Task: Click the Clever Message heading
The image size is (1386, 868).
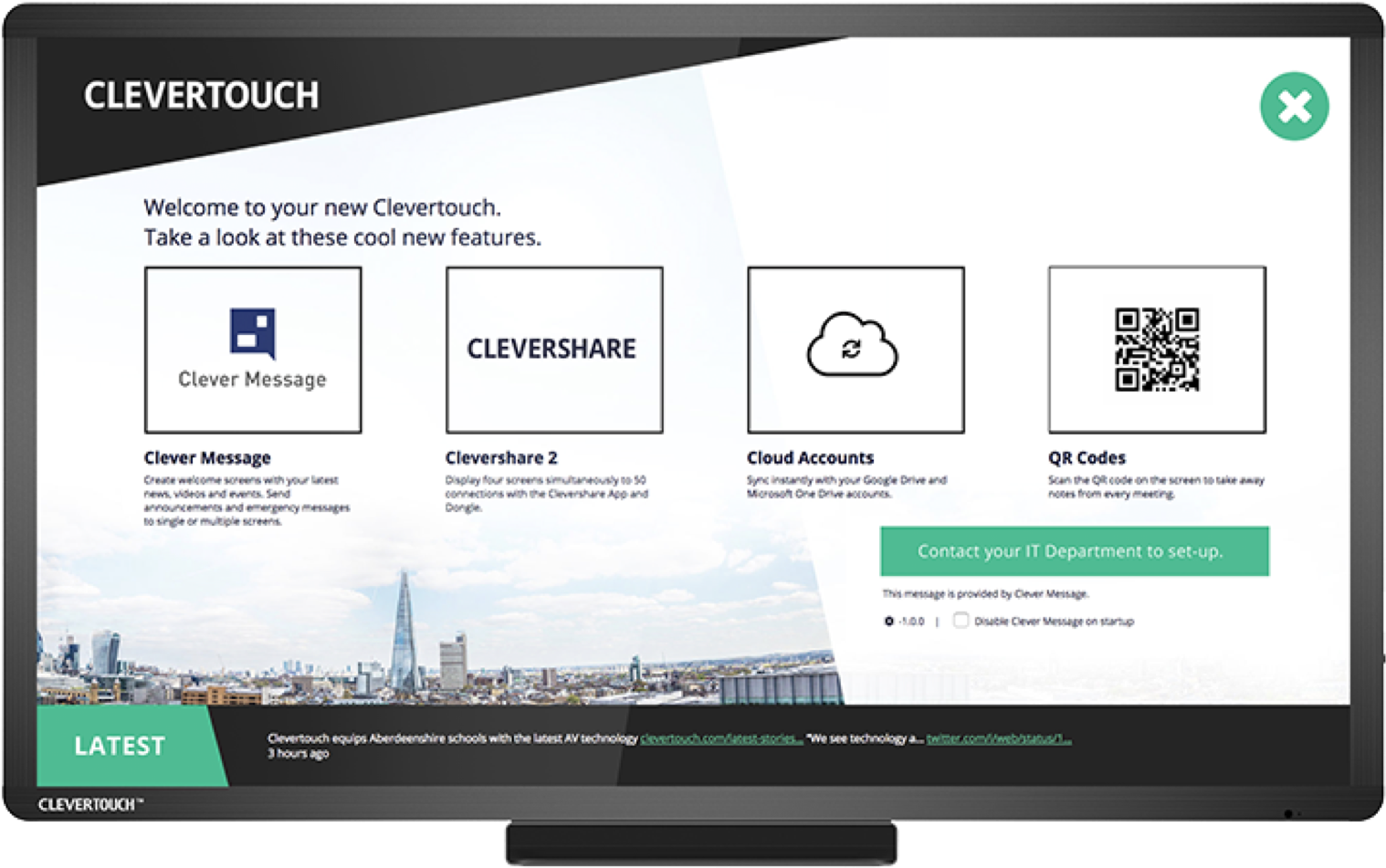Action: coord(207,458)
